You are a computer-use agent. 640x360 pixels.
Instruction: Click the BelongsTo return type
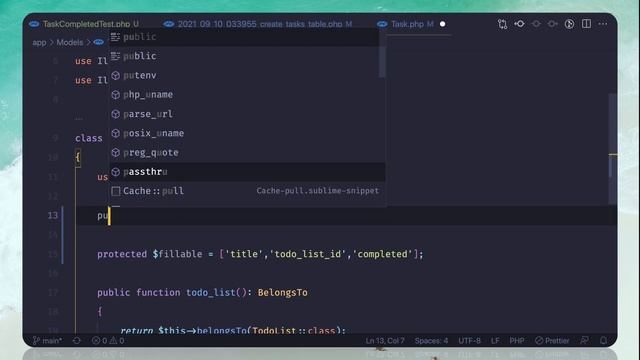[282, 292]
